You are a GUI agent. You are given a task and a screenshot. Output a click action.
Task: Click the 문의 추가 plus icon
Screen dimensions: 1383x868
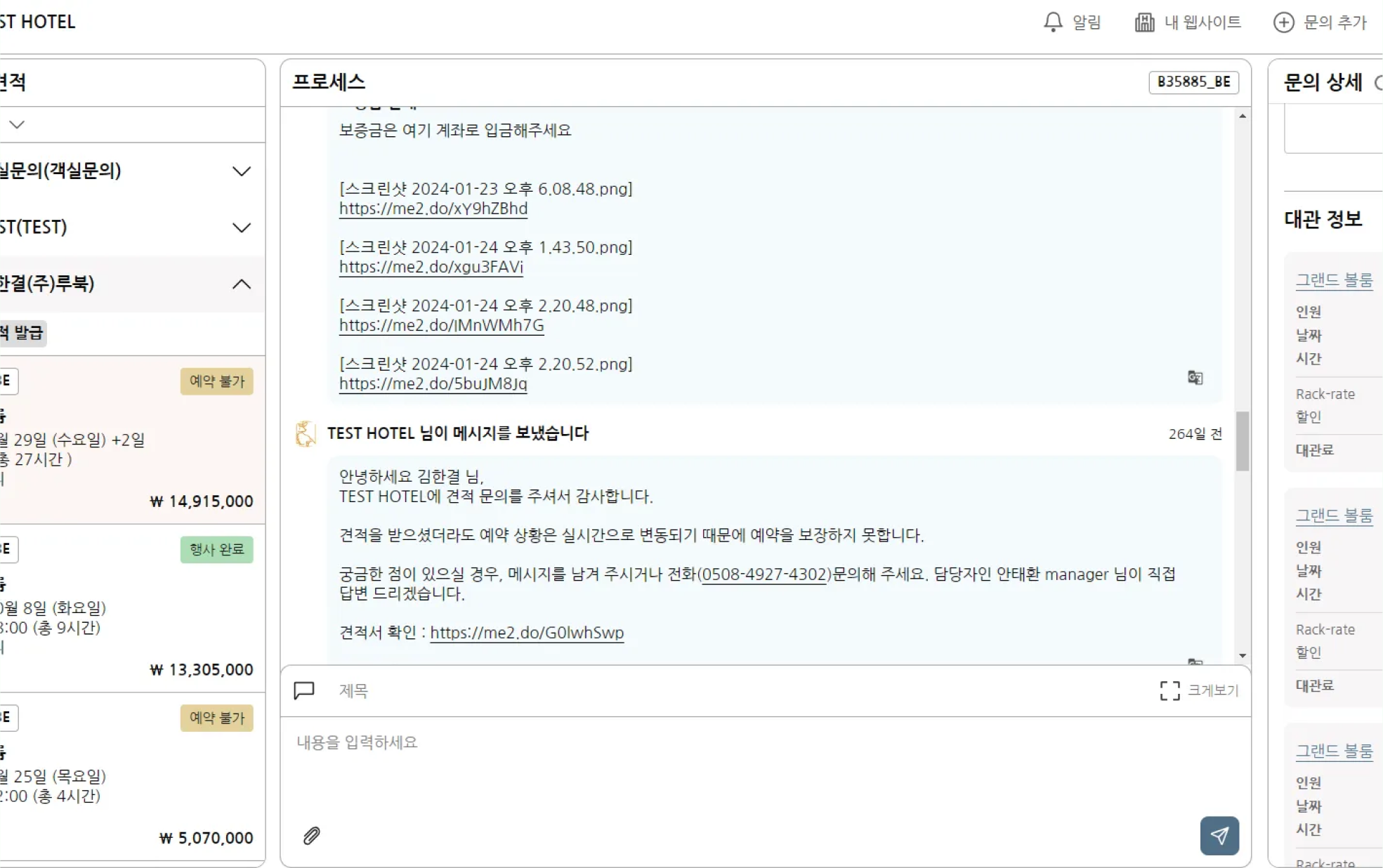point(1283,22)
